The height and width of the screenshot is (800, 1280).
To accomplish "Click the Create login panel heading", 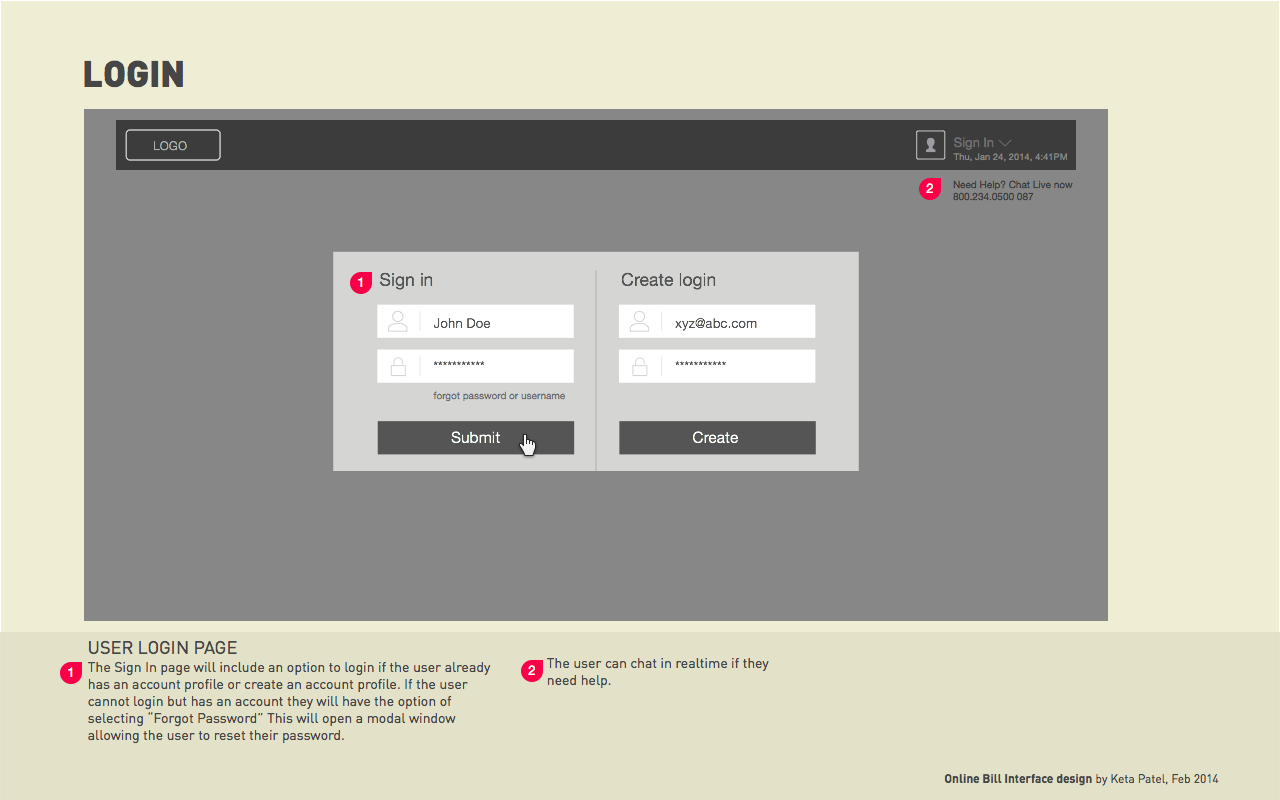I will 668,280.
